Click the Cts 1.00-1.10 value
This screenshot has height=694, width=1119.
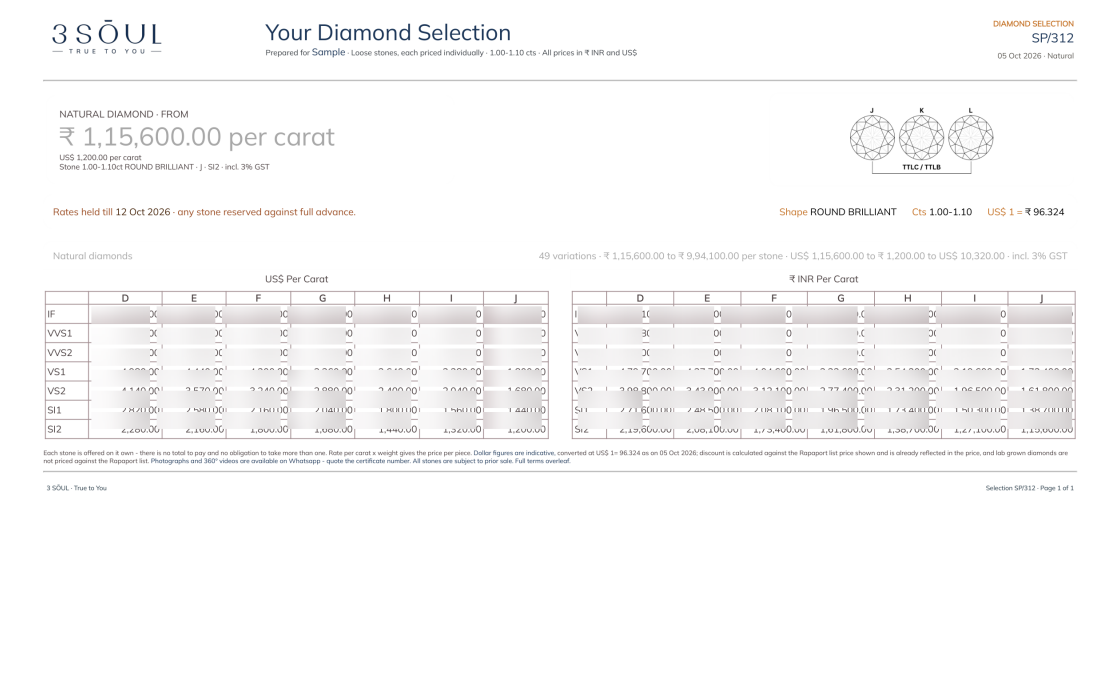[941, 212]
